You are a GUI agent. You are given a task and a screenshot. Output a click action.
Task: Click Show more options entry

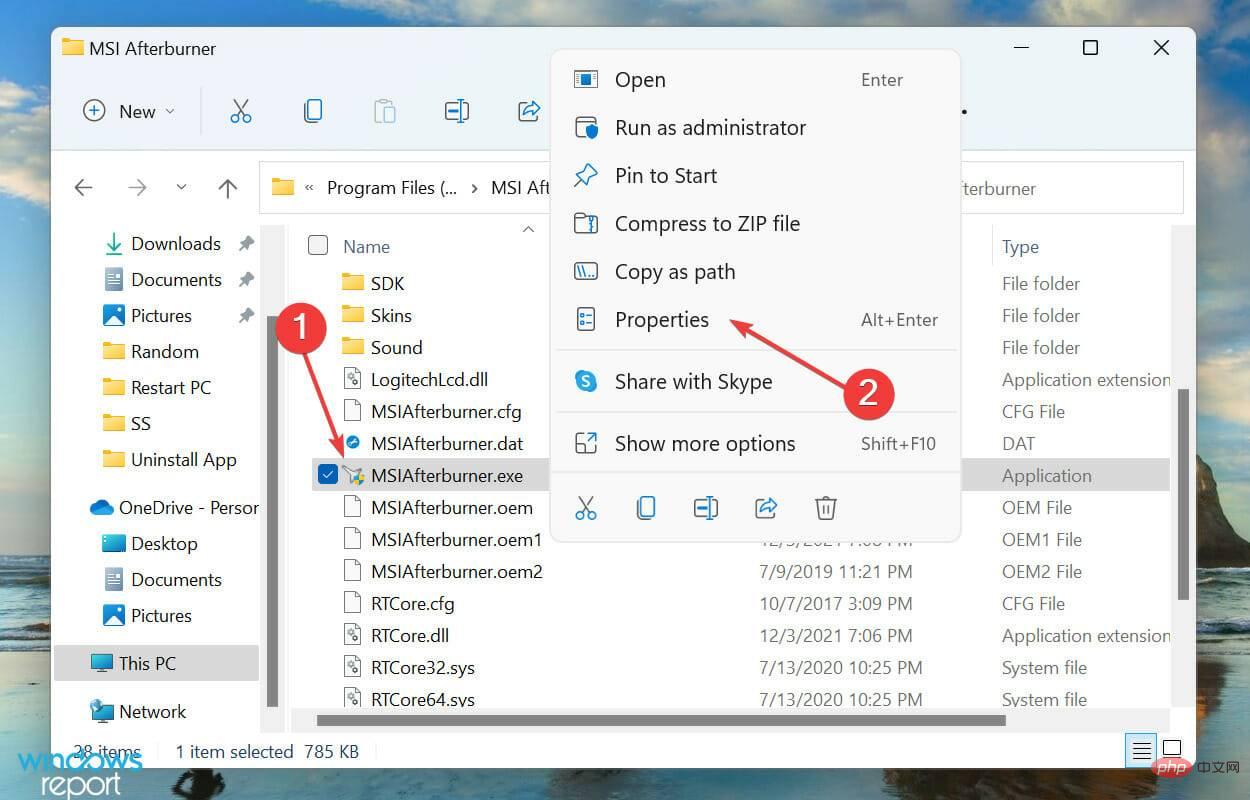pos(704,444)
